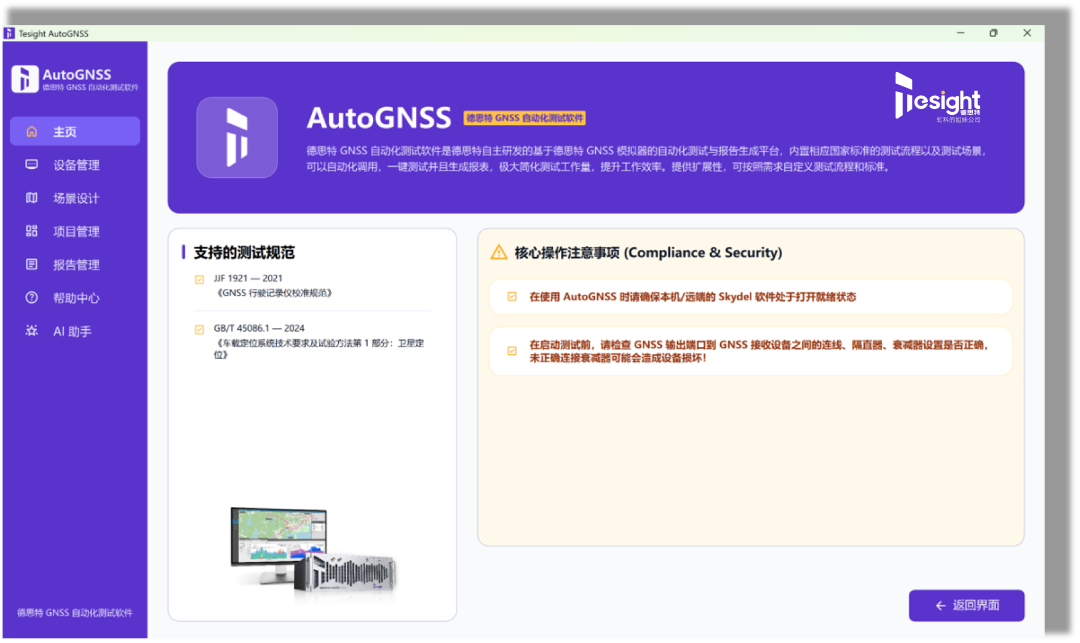Open the 设备管理 menu item
Screen dimensions: 1080x643
[x=75, y=165]
